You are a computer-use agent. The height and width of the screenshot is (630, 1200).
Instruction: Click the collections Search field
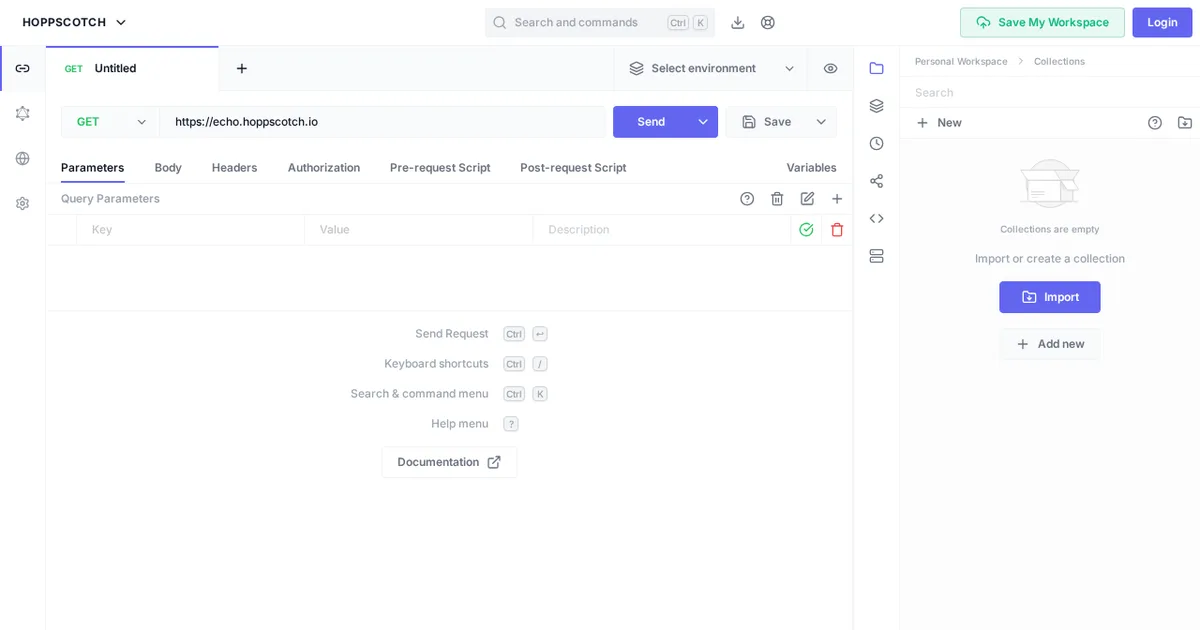(x=1050, y=92)
